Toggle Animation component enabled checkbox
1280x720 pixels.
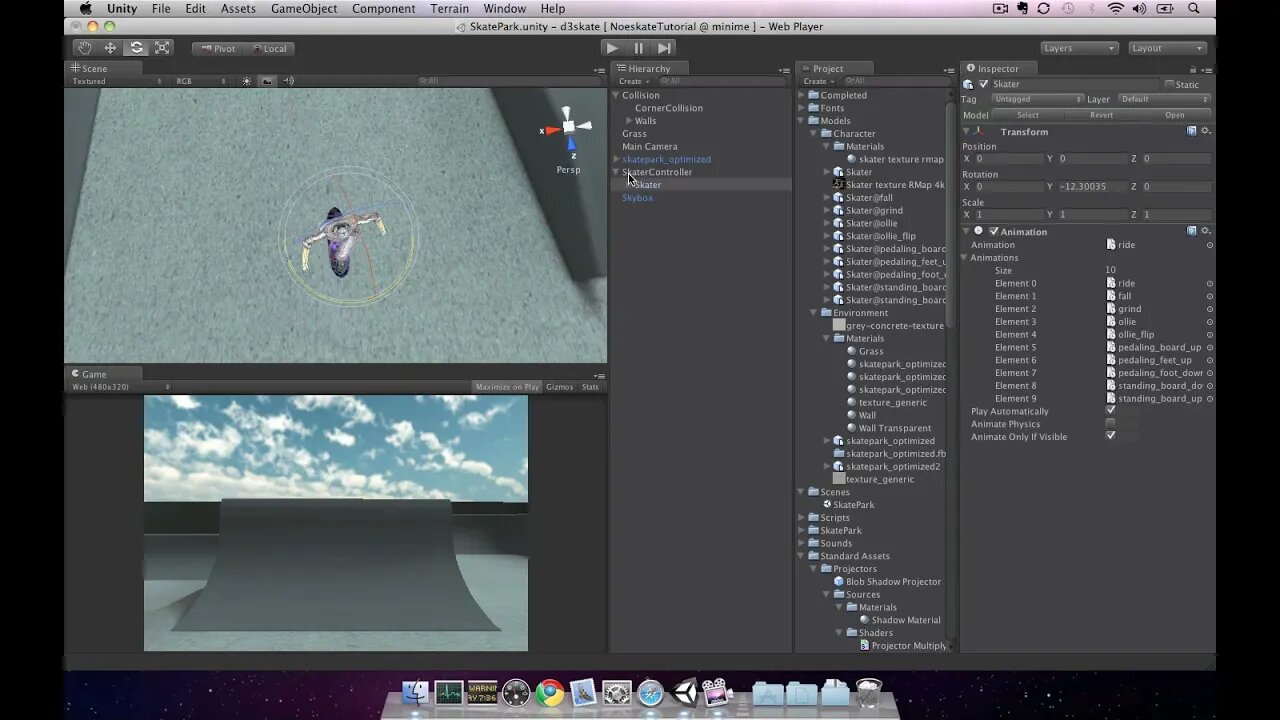click(x=994, y=231)
